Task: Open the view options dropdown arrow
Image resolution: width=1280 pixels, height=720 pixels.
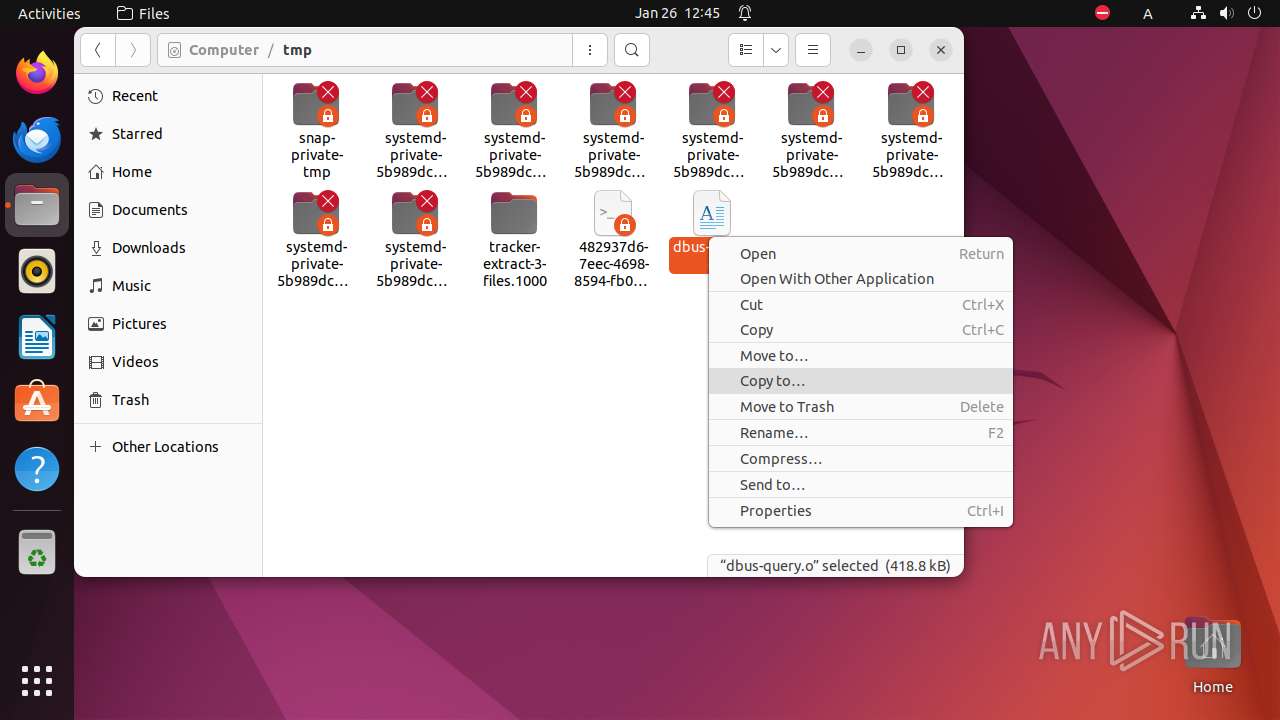Action: [776, 50]
